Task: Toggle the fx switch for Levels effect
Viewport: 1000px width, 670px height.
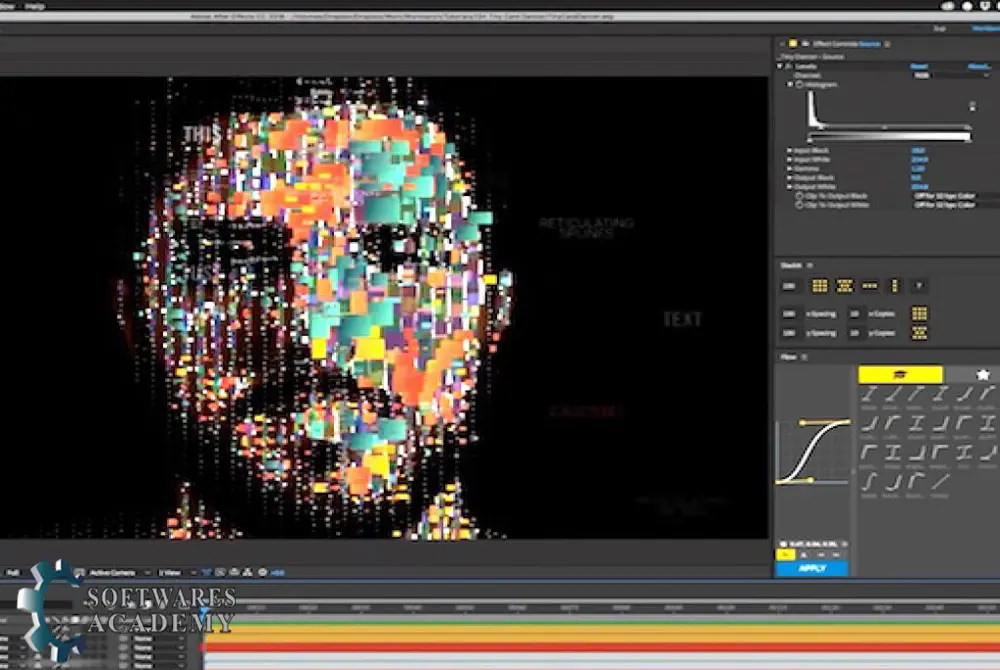Action: [789, 66]
